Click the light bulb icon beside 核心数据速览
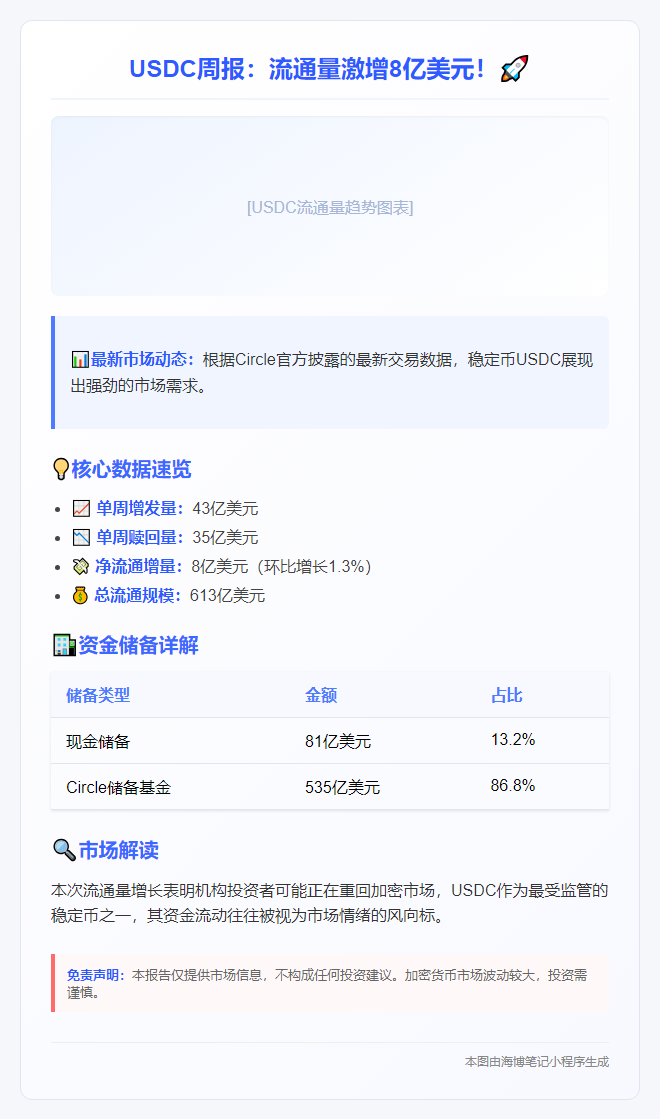 [x=61, y=470]
